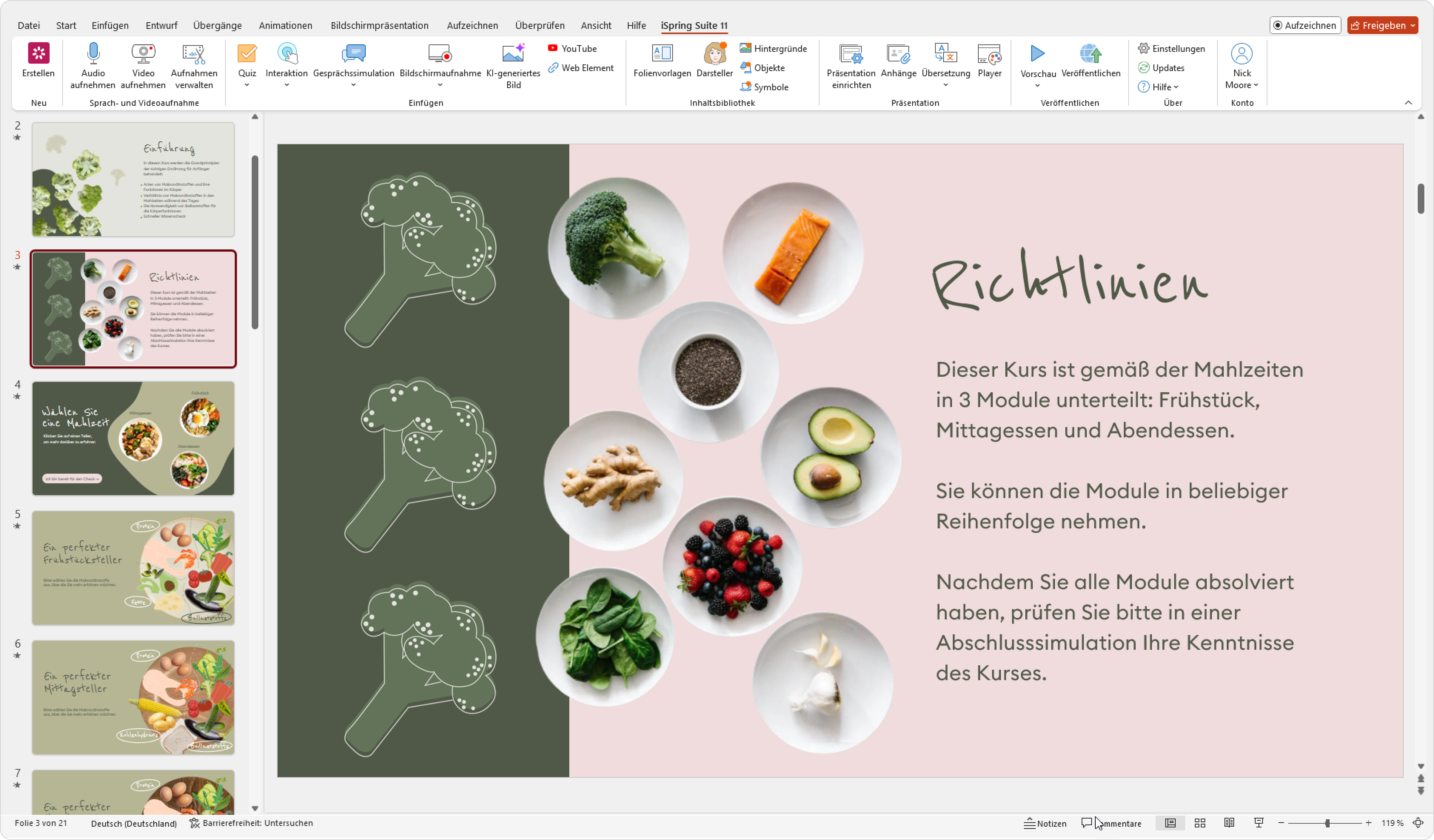Toggle the Notizen pane in status bar
This screenshot has width=1434, height=840.
[x=1045, y=823]
